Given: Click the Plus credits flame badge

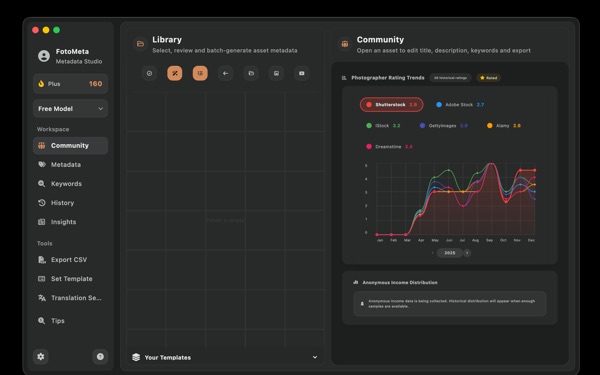Looking at the screenshot, I should pyautogui.click(x=70, y=84).
